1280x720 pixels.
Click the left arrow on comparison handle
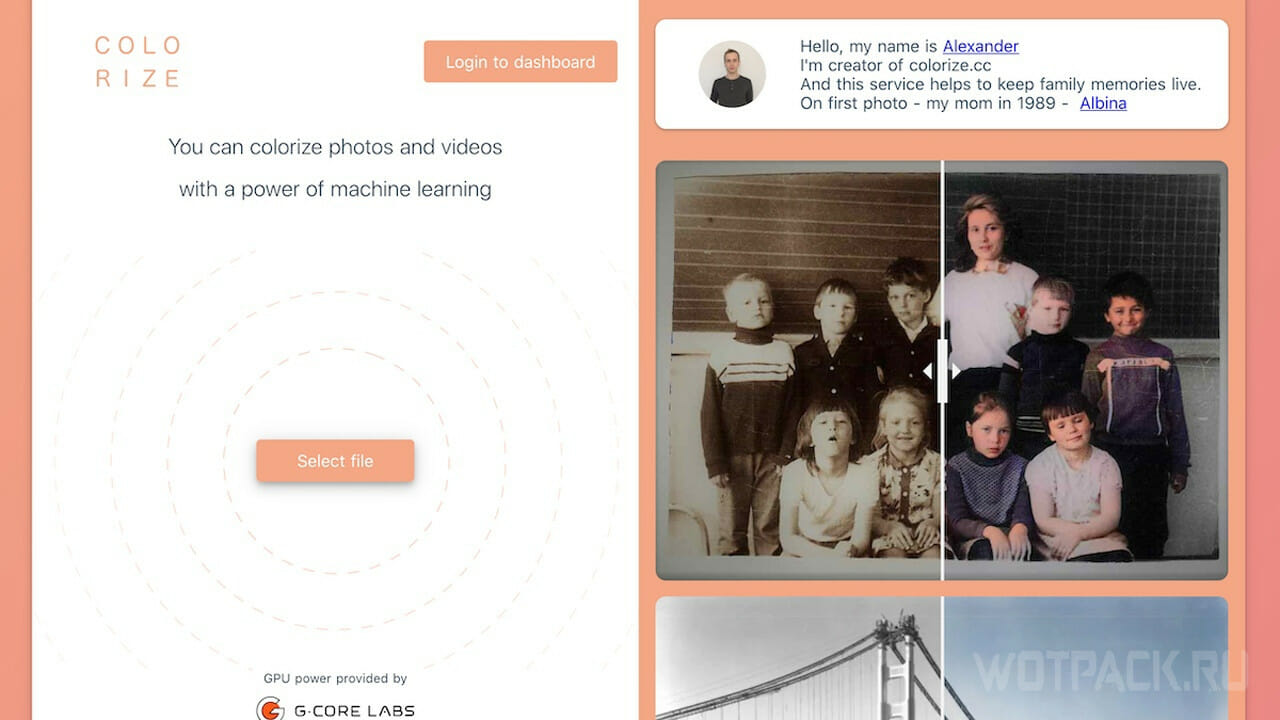point(928,371)
